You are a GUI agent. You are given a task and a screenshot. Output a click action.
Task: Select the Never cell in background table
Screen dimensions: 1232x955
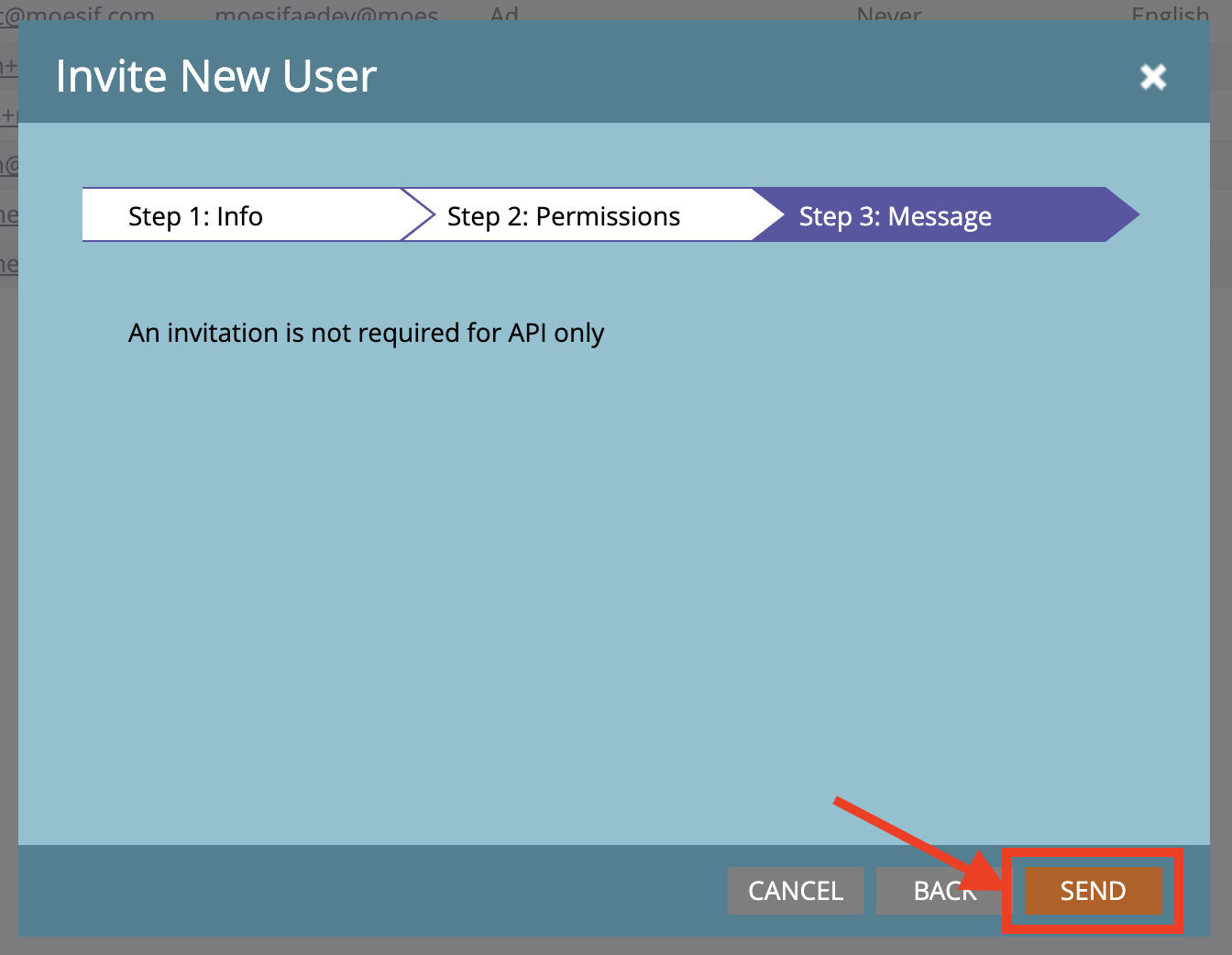[888, 13]
